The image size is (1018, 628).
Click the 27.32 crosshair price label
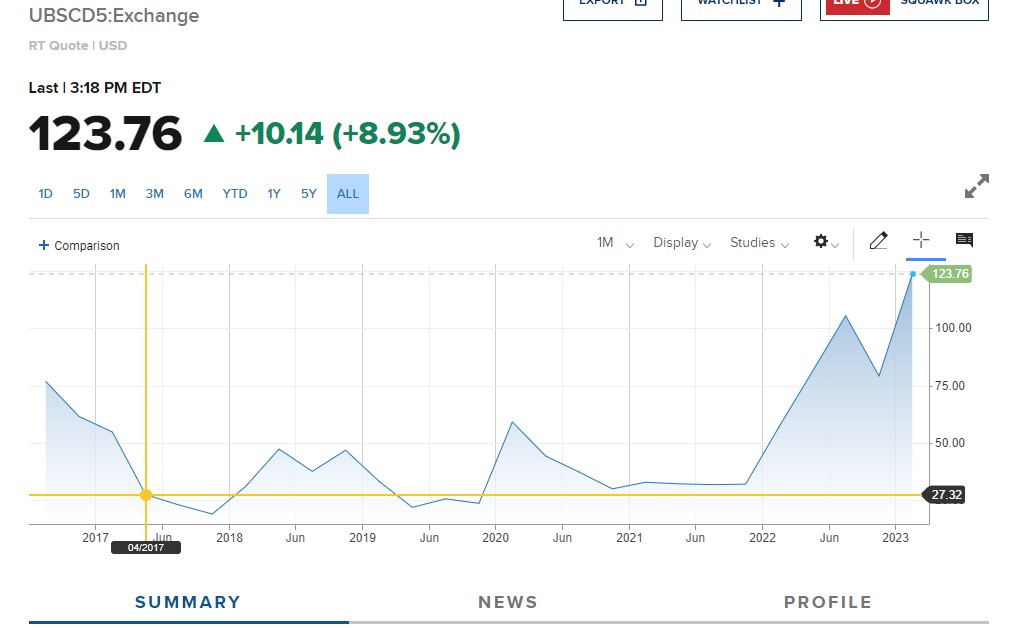[944, 495]
